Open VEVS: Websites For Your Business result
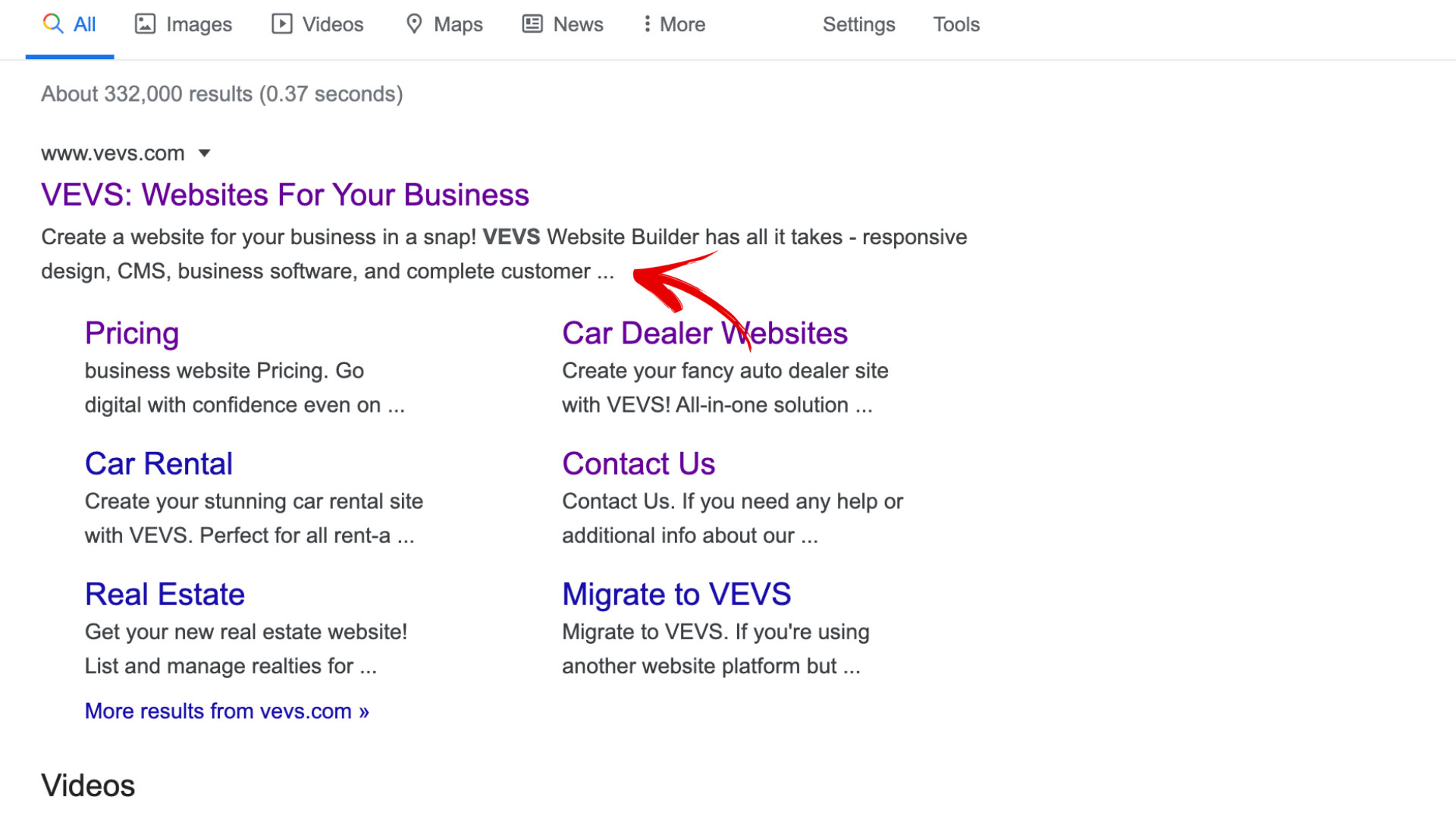This screenshot has height=819, width=1456. [285, 195]
